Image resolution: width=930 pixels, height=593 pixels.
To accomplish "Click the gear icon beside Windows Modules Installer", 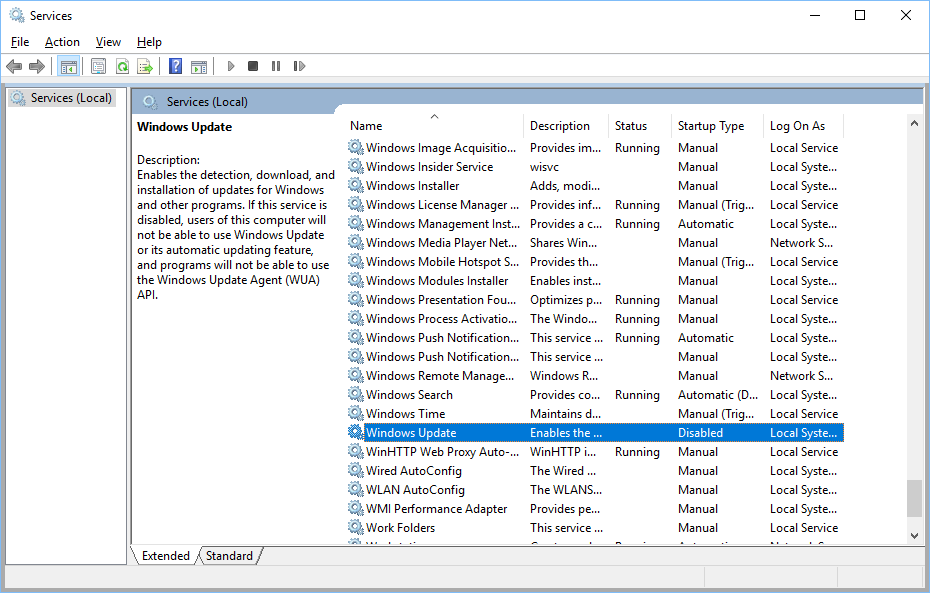I will [355, 280].
